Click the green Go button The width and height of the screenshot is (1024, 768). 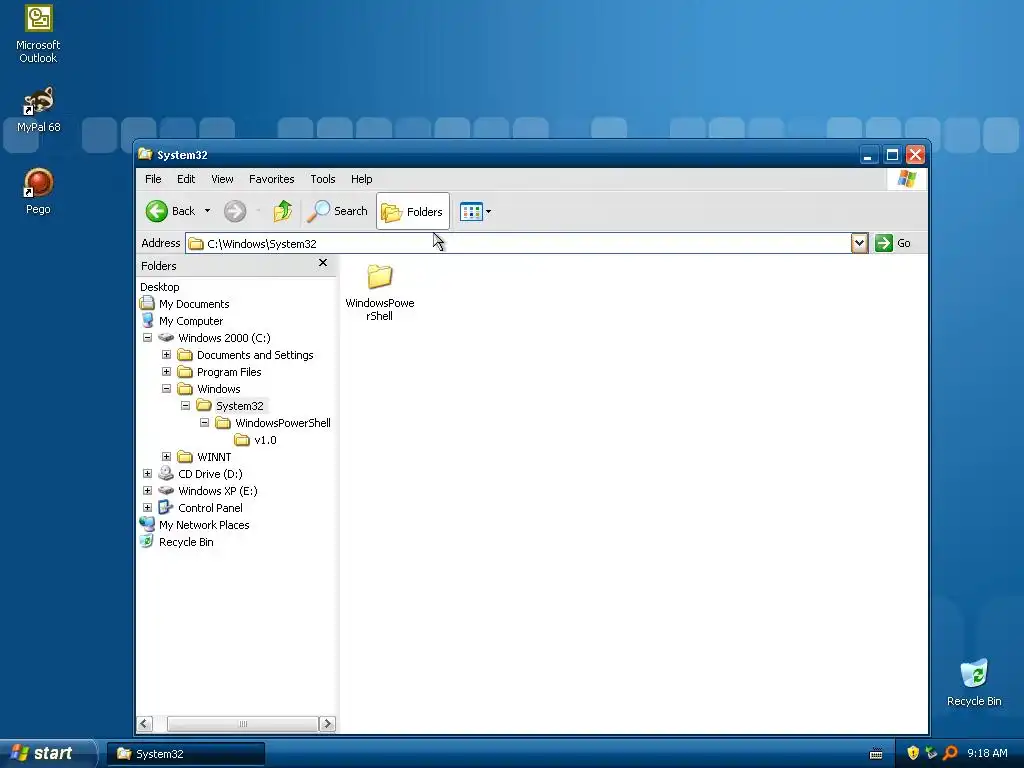tap(893, 243)
